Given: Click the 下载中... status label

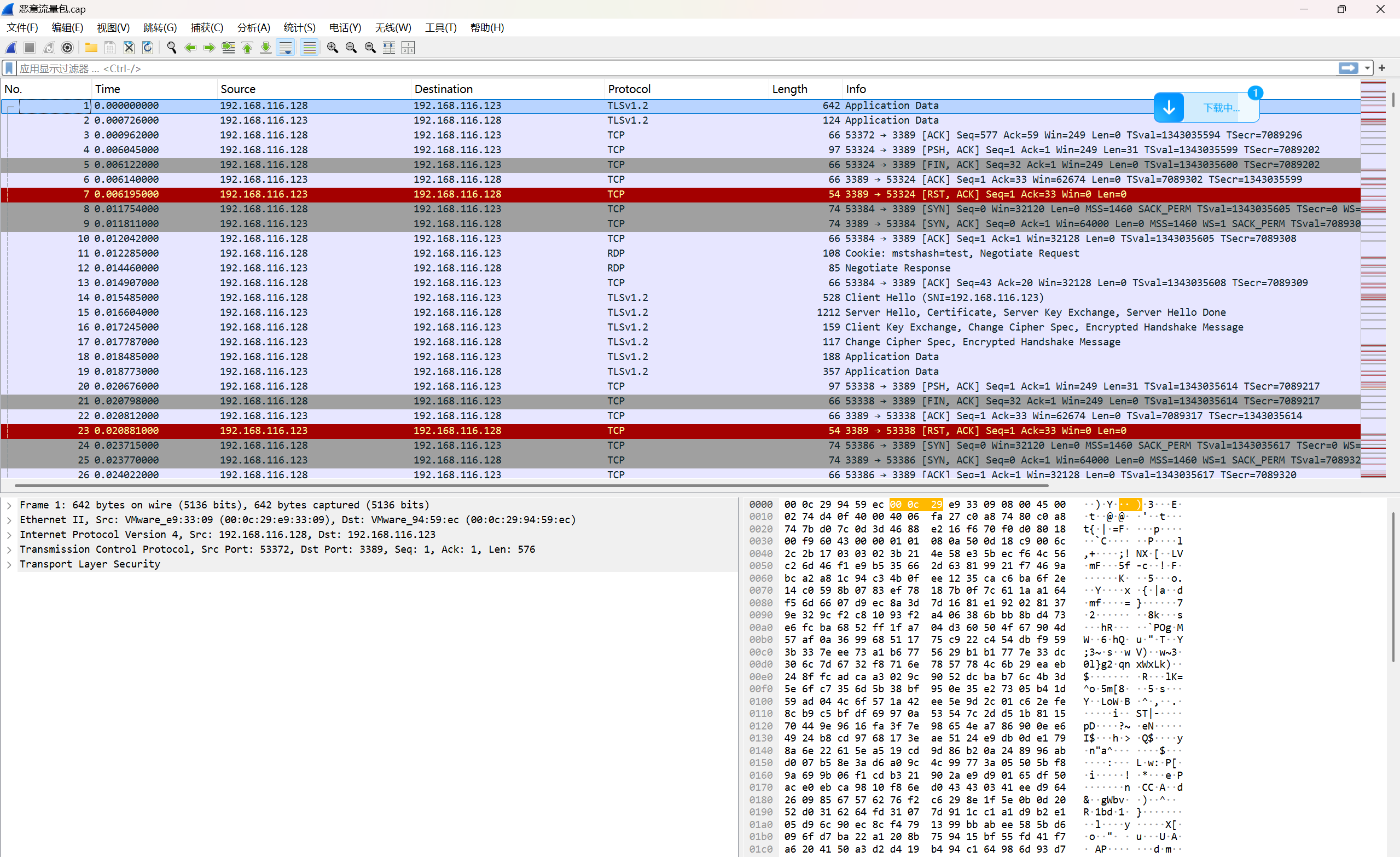Looking at the screenshot, I should 1221,107.
